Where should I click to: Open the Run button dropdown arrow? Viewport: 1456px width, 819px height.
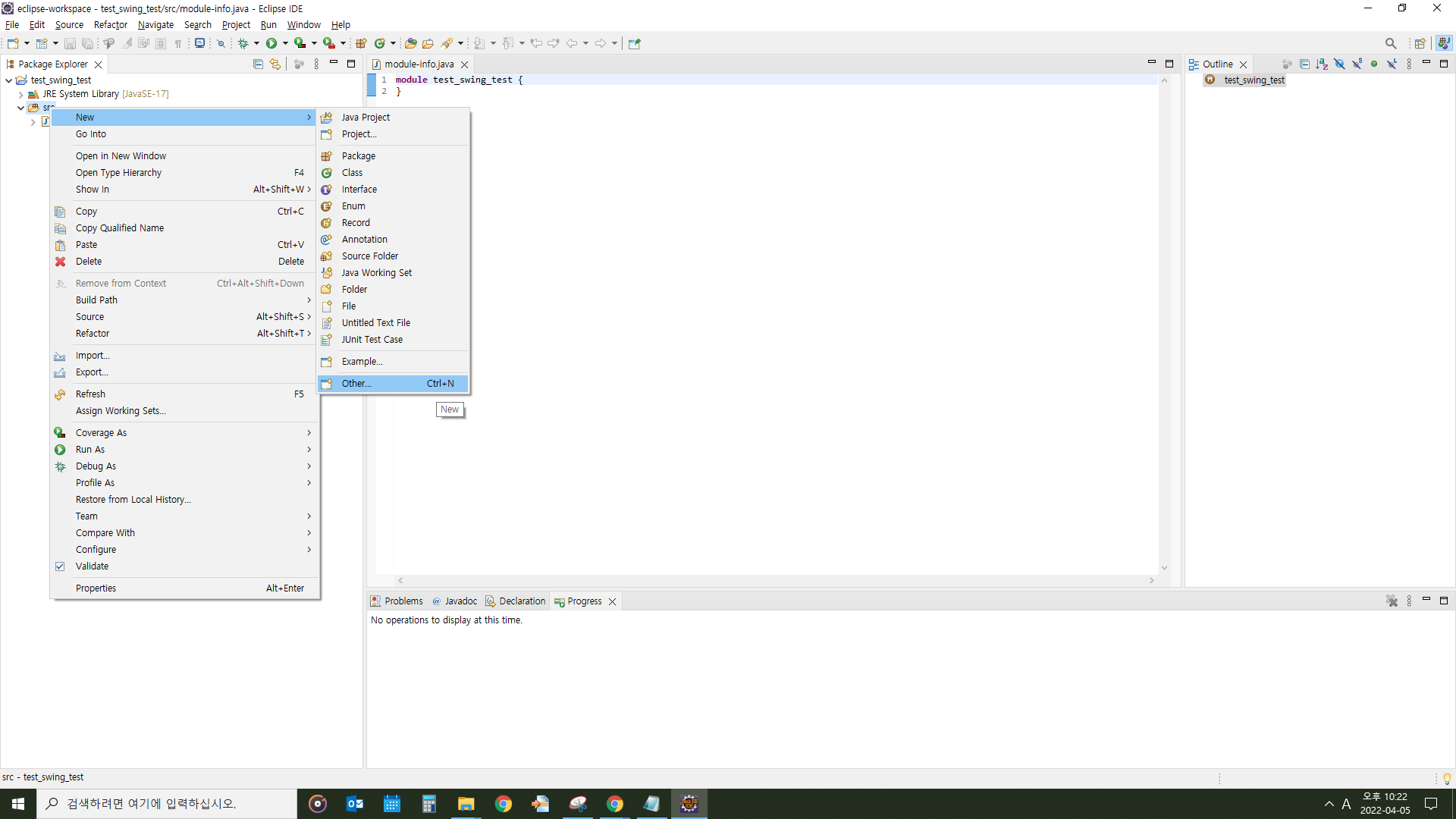(x=285, y=43)
